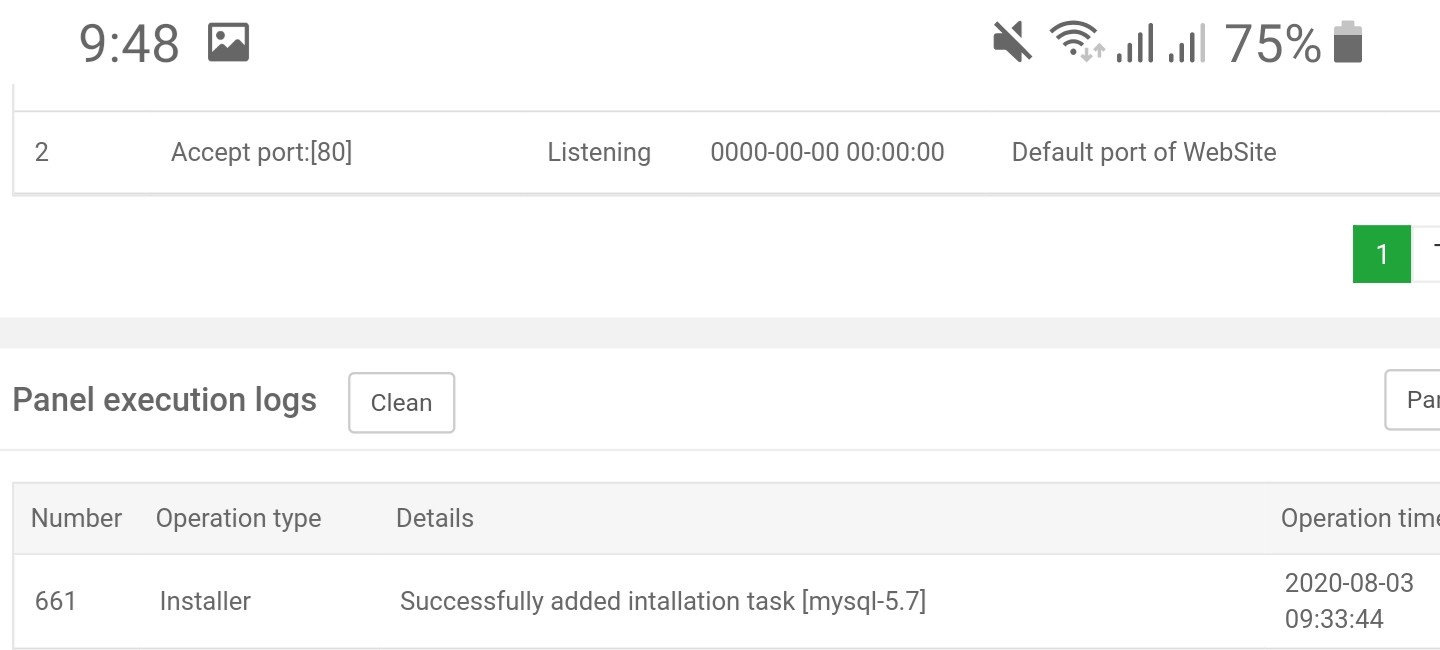Tap the 9:48 clock
1440x650 pixels.
(129, 44)
